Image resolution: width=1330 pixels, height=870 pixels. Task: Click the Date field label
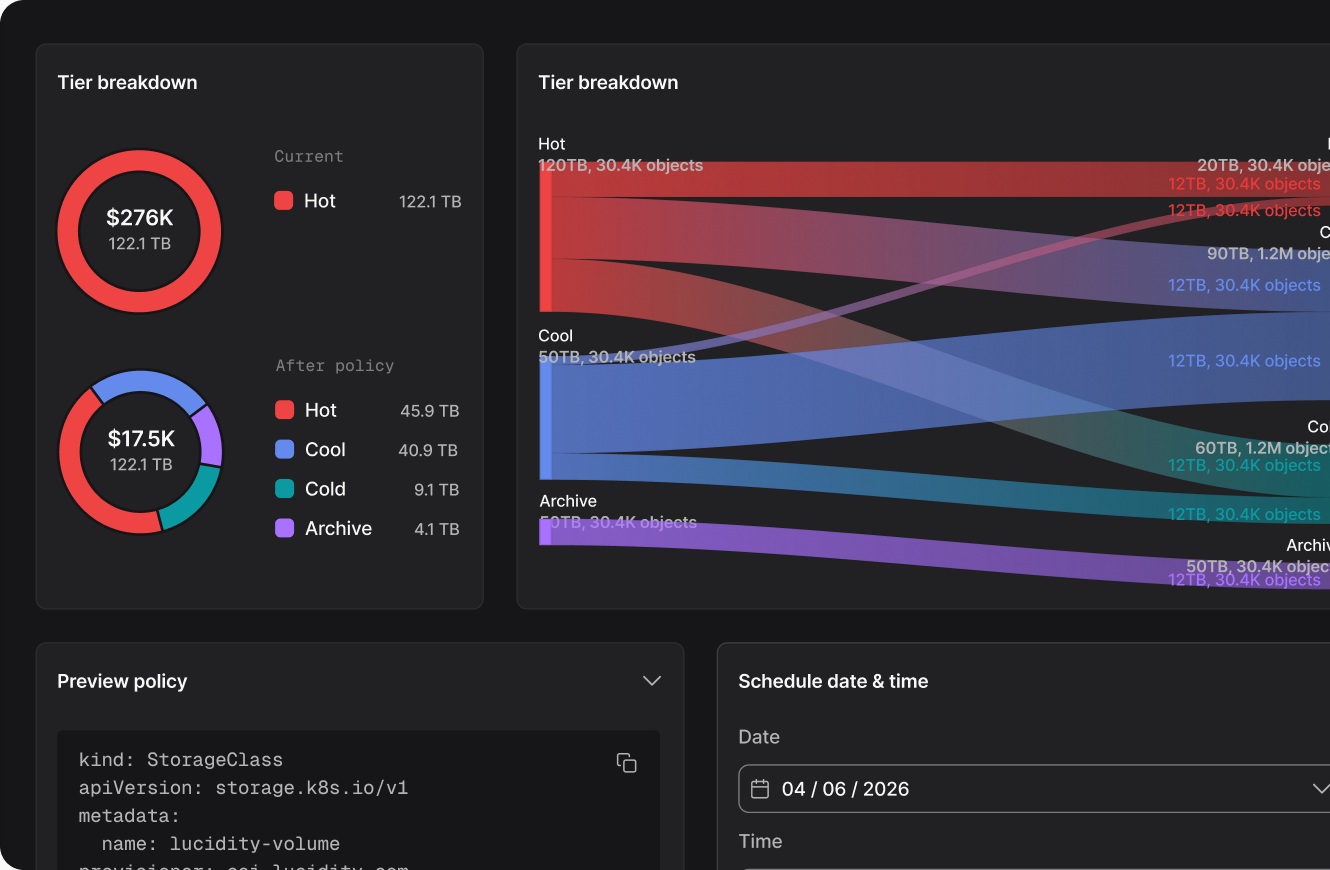coord(759,737)
